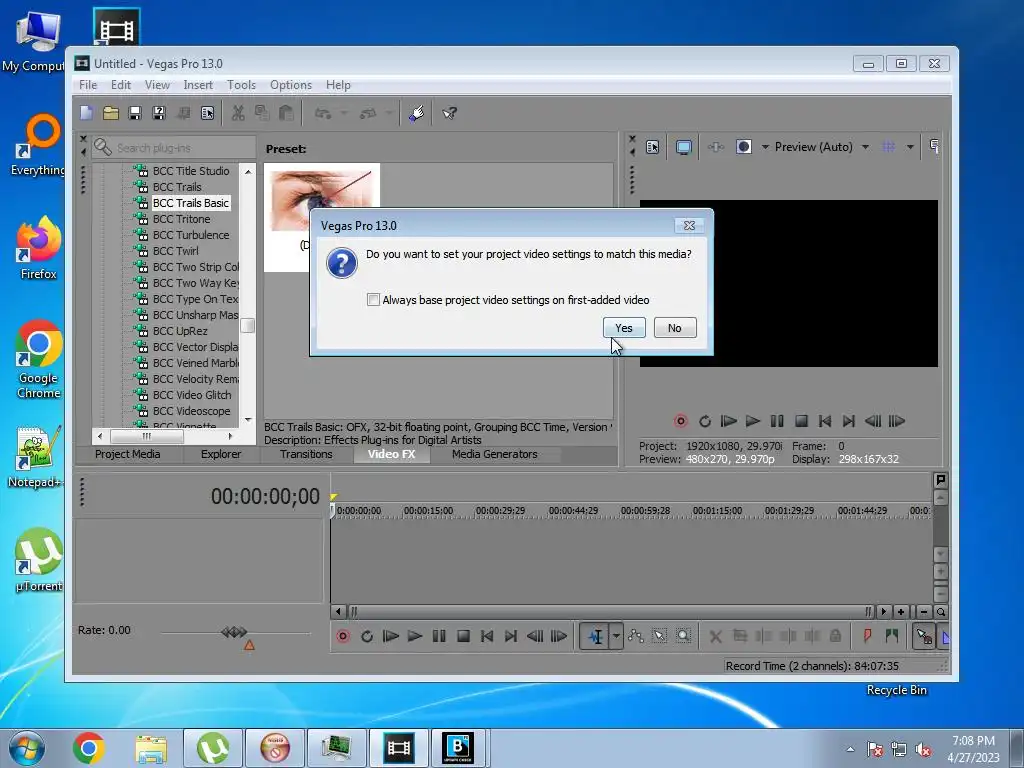The image size is (1024, 768).
Task: Select the Selection Edit Tool icon
Action: coord(660,636)
